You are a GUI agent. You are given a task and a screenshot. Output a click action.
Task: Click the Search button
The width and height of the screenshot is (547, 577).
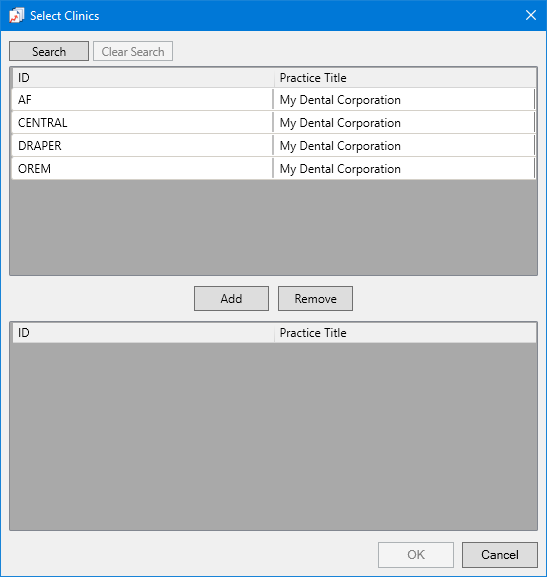(x=49, y=51)
